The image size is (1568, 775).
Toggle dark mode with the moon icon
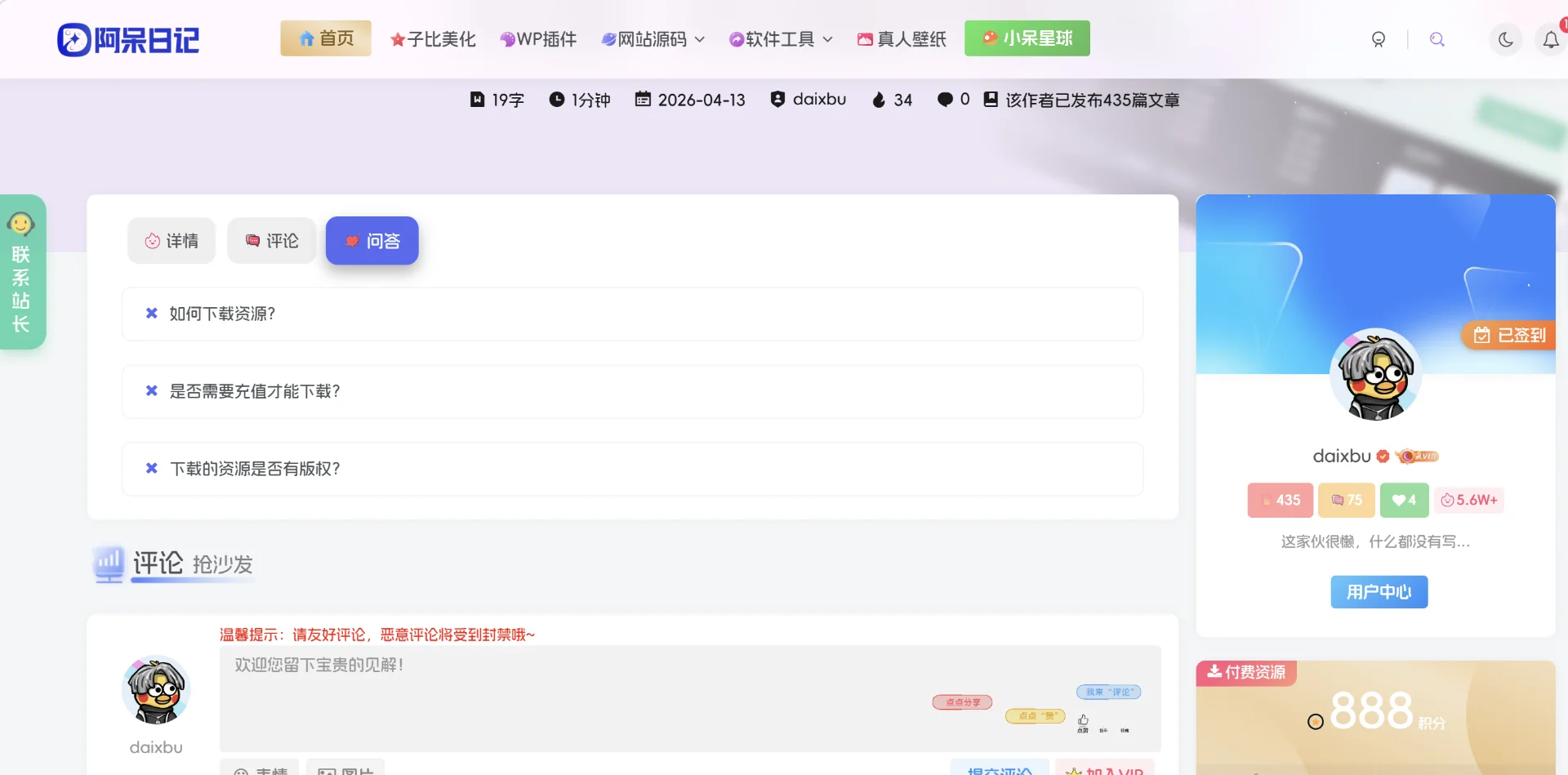click(1506, 38)
